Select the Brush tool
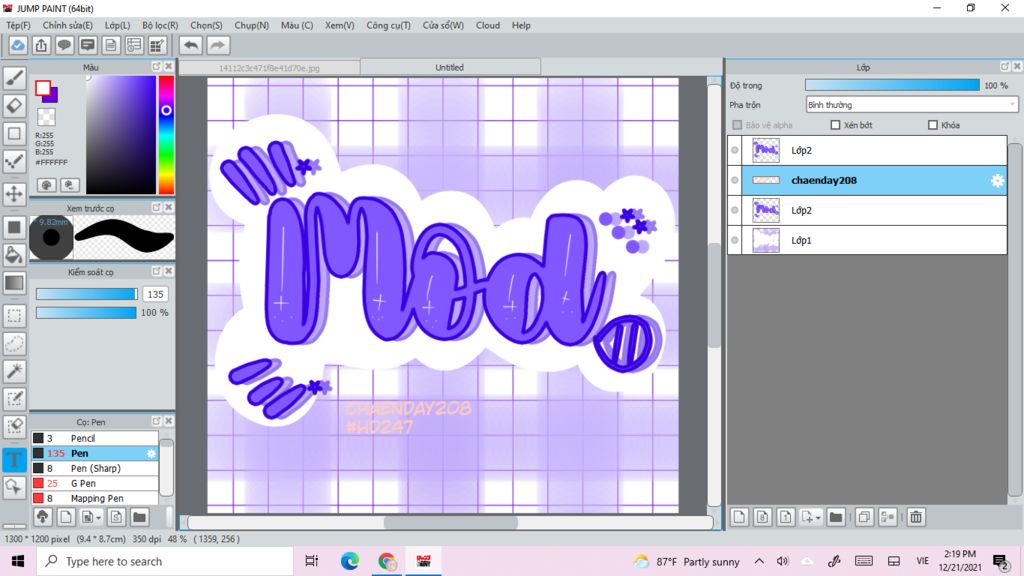 pyautogui.click(x=14, y=78)
